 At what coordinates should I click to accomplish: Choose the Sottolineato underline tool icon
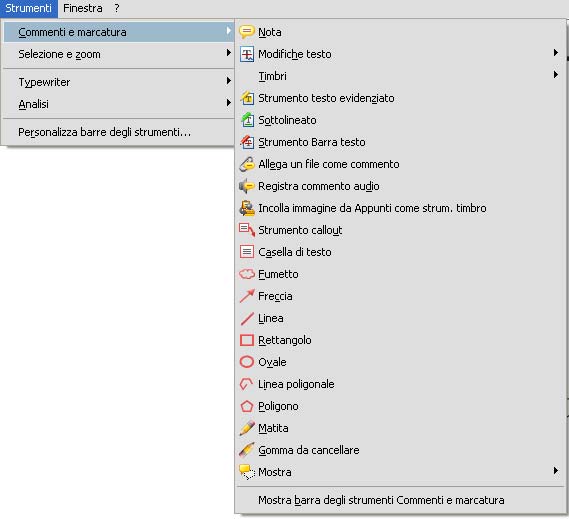click(247, 120)
